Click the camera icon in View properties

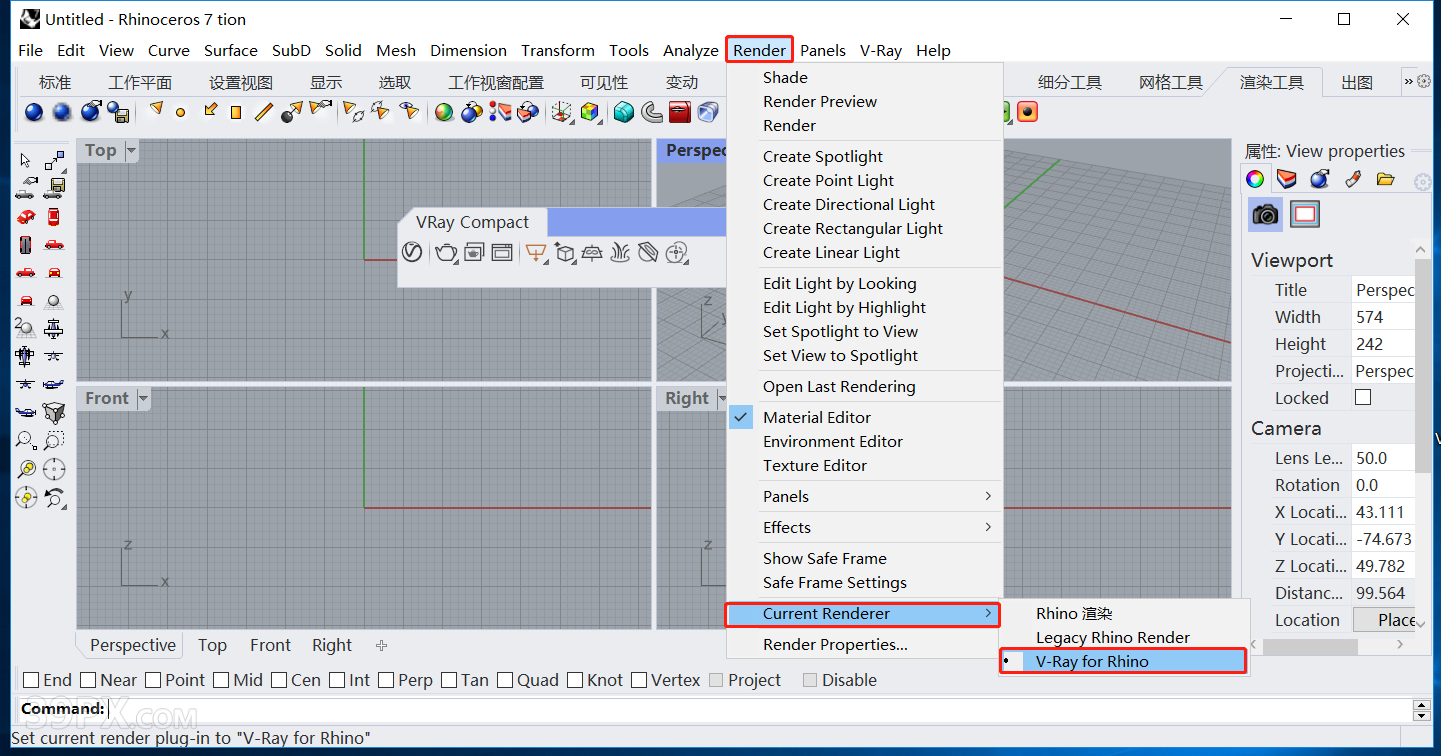pos(1266,214)
